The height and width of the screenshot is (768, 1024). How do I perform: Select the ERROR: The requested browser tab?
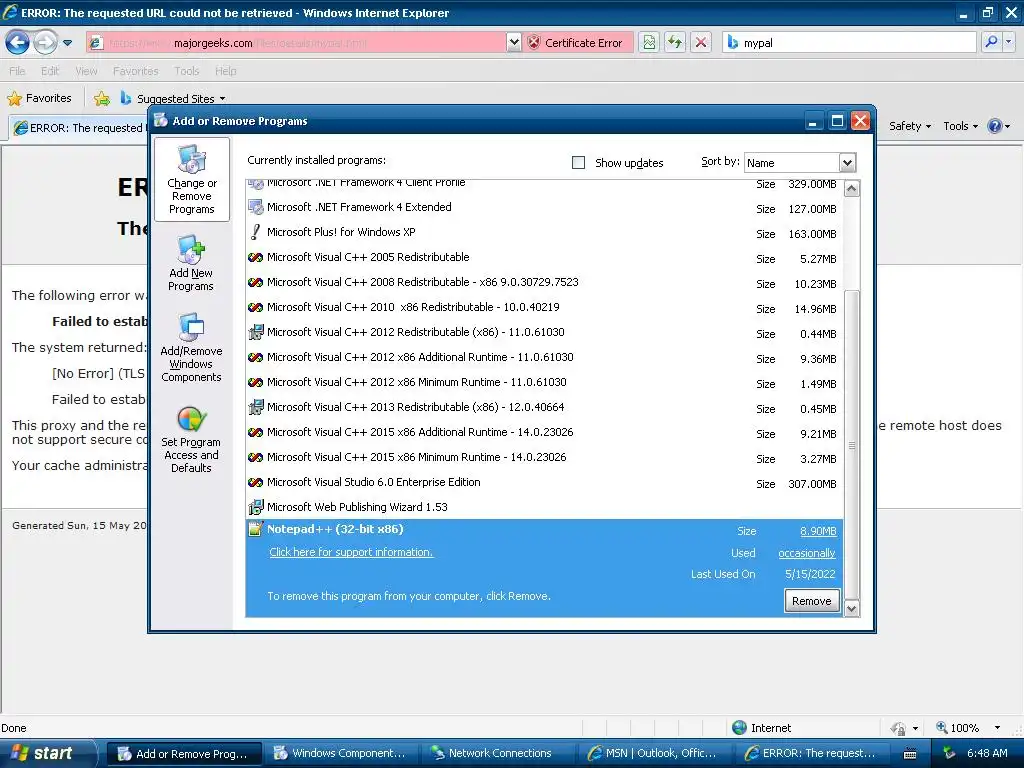point(80,127)
